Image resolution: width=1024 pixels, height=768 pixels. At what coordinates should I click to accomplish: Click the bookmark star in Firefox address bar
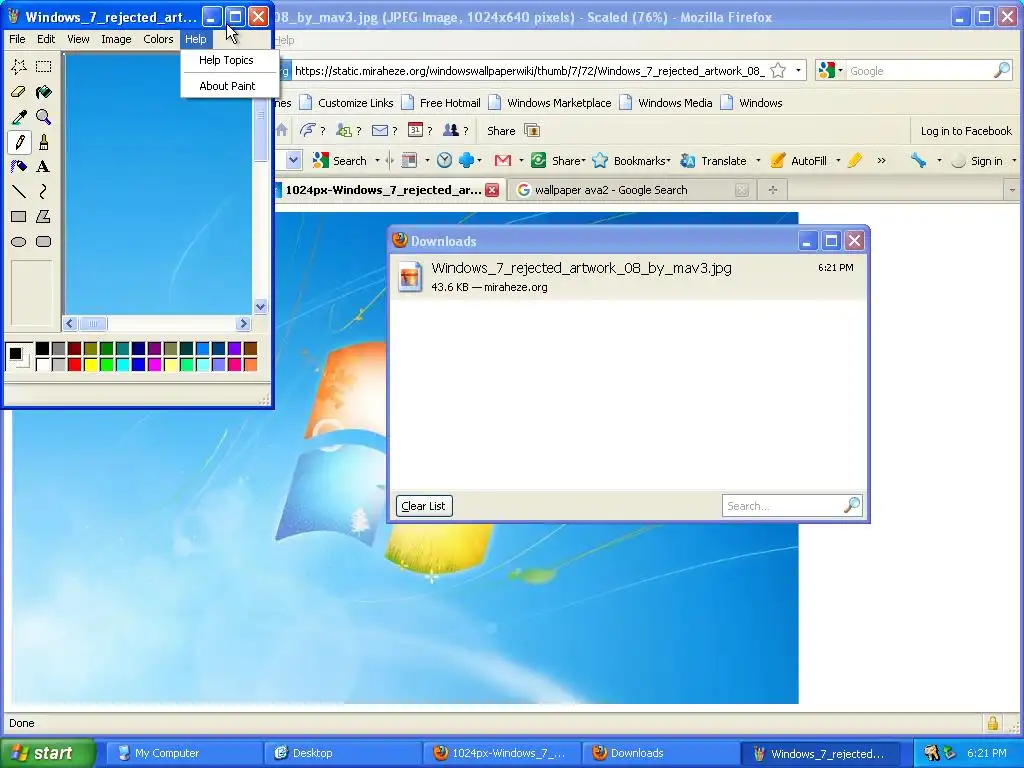click(778, 71)
